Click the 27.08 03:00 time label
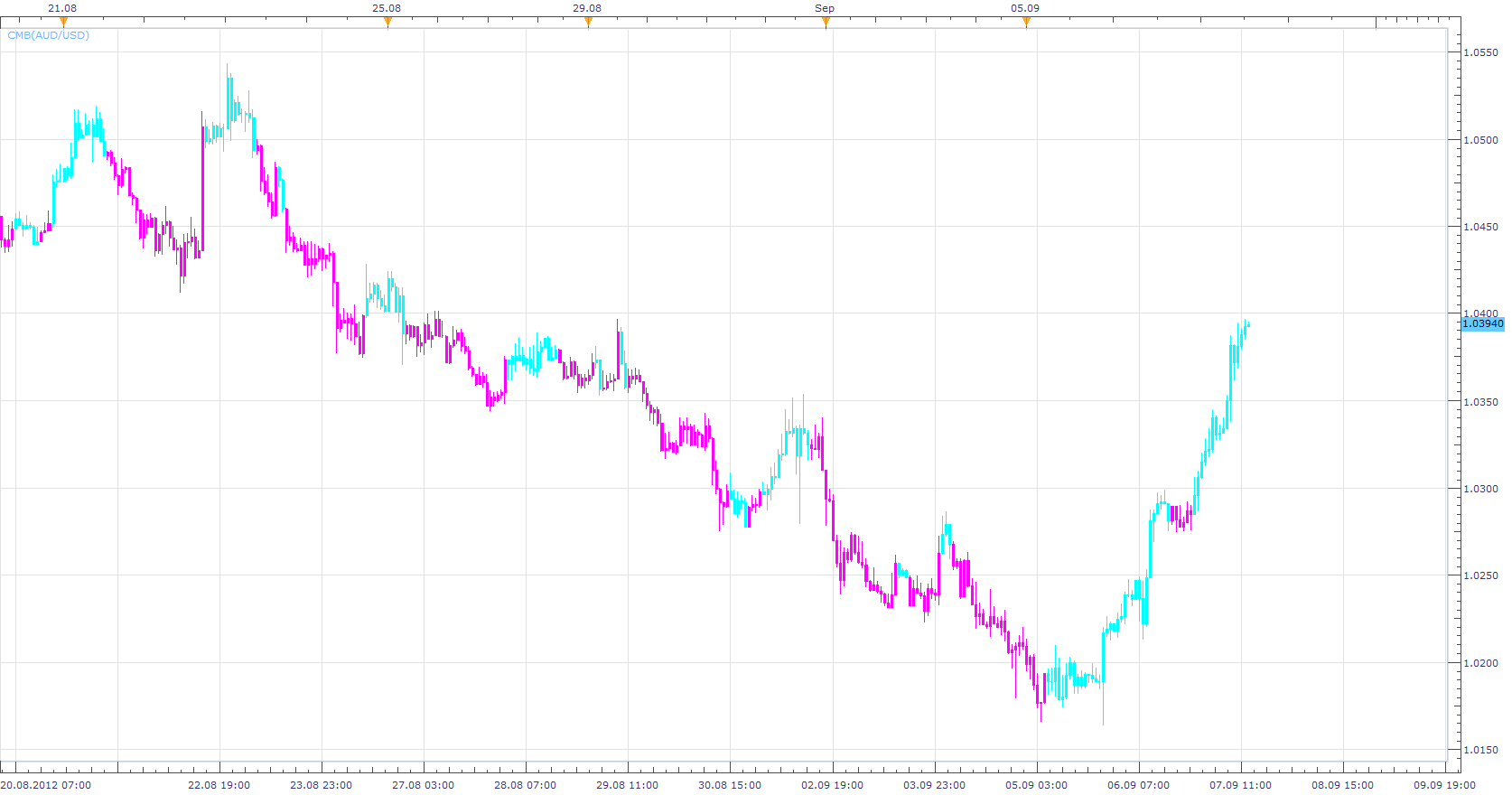Screen dimensions: 1512x795 (424, 785)
